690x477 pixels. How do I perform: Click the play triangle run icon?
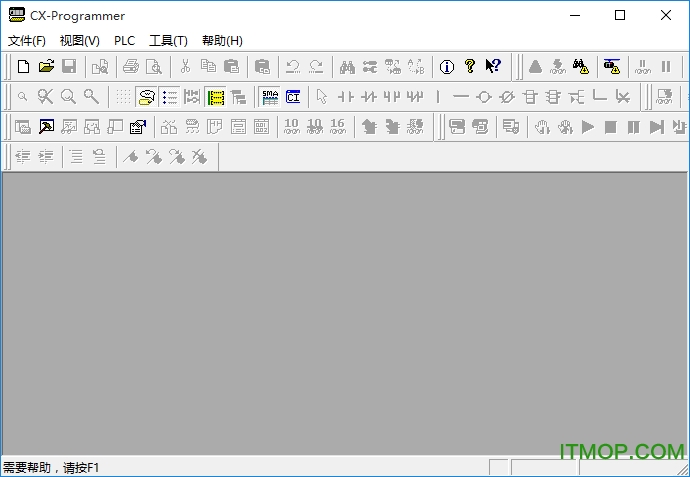coord(587,127)
